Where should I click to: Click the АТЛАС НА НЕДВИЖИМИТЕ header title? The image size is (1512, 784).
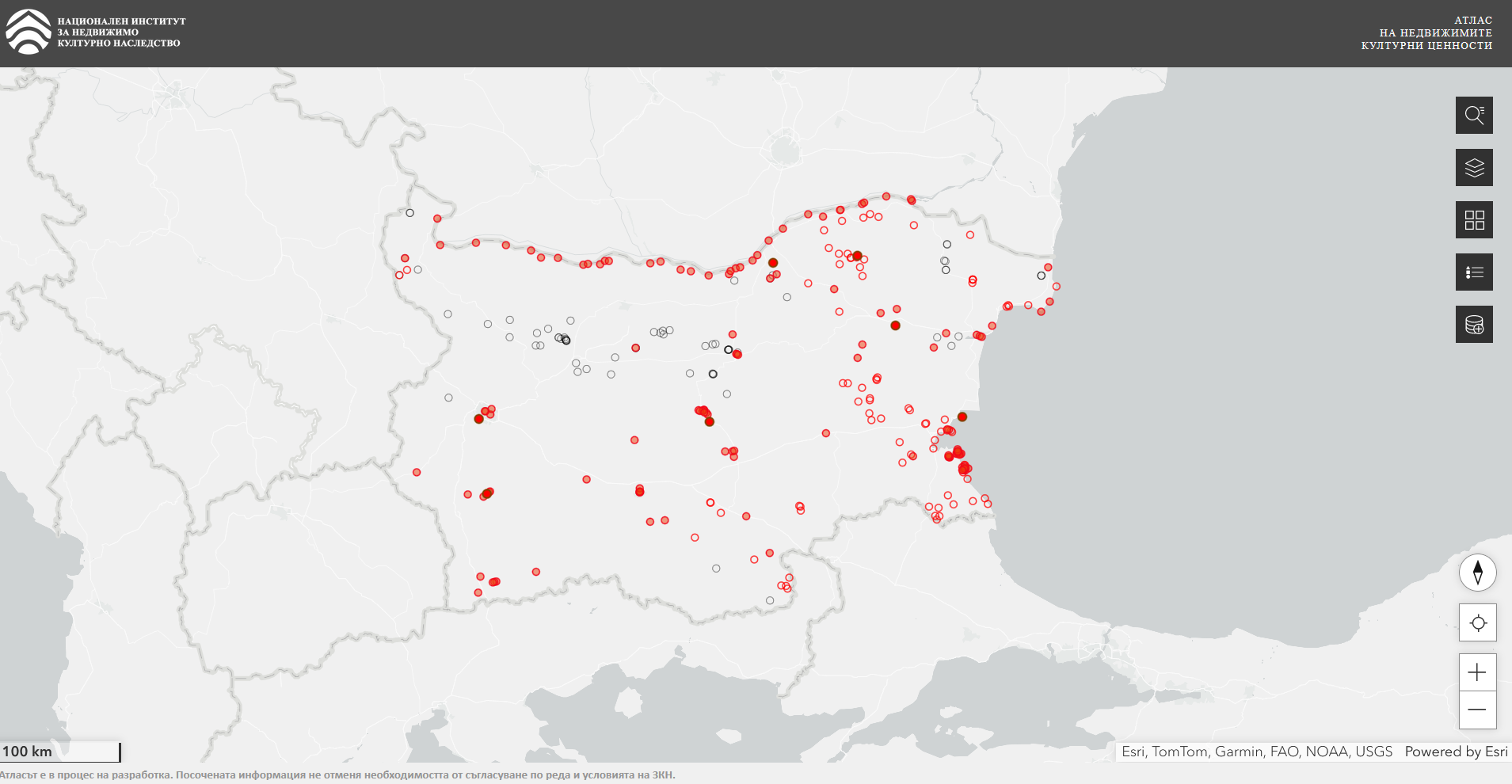pyautogui.click(x=1426, y=33)
